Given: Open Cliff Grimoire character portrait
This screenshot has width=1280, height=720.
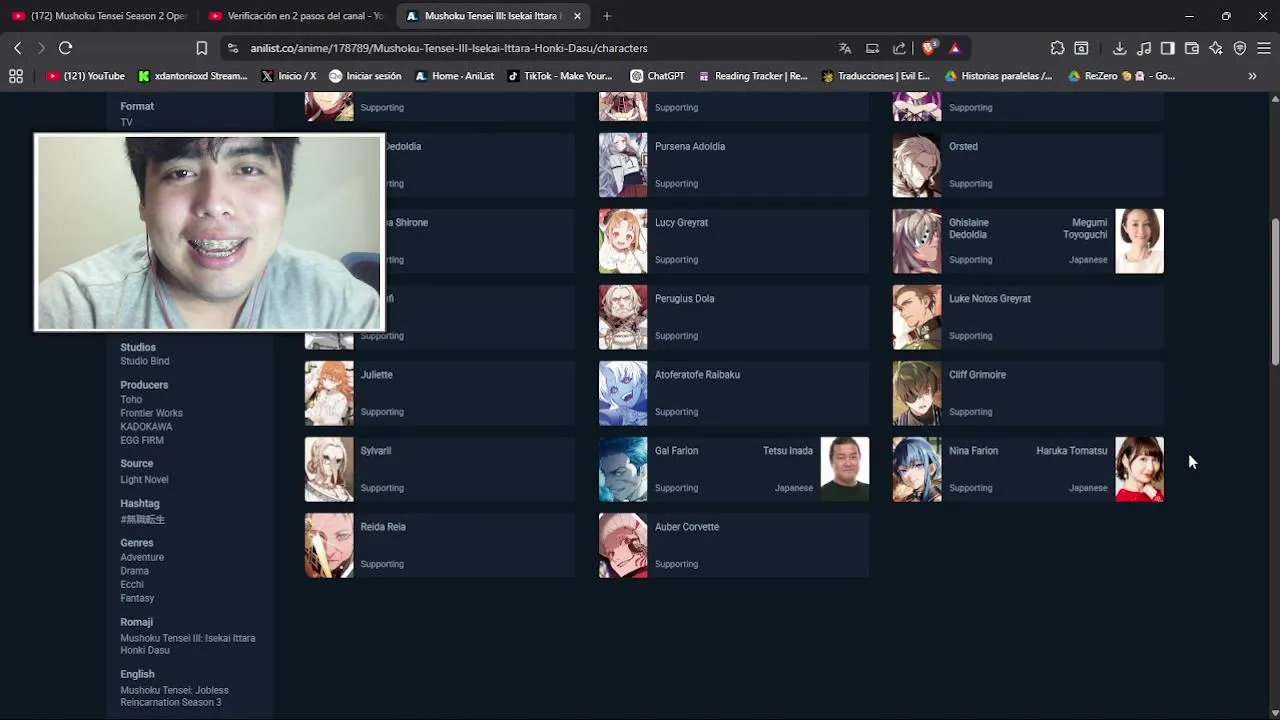Looking at the screenshot, I should [x=917, y=393].
